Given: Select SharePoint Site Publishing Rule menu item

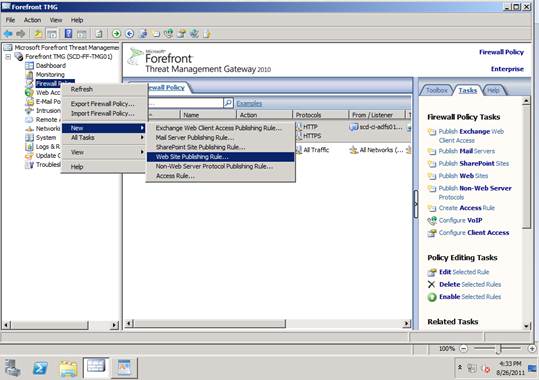Looking at the screenshot, I should point(220,147).
